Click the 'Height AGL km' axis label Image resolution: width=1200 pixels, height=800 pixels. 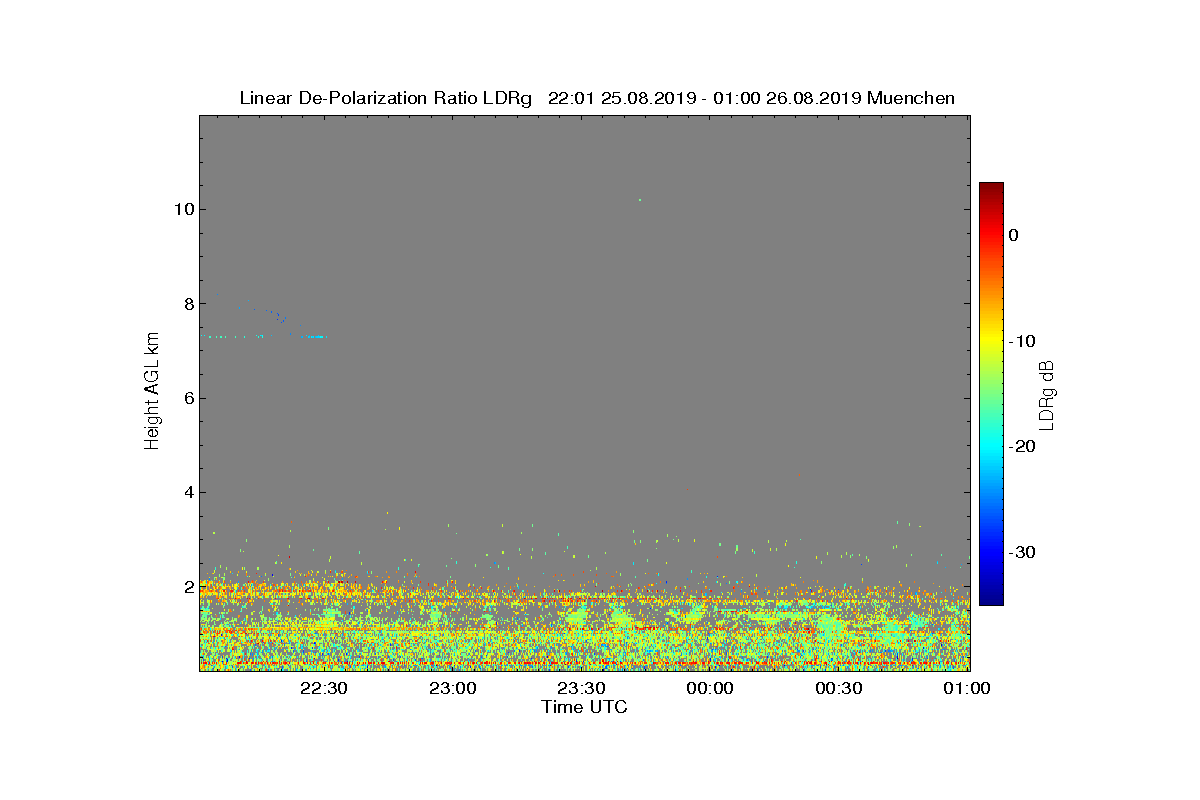tap(152, 391)
